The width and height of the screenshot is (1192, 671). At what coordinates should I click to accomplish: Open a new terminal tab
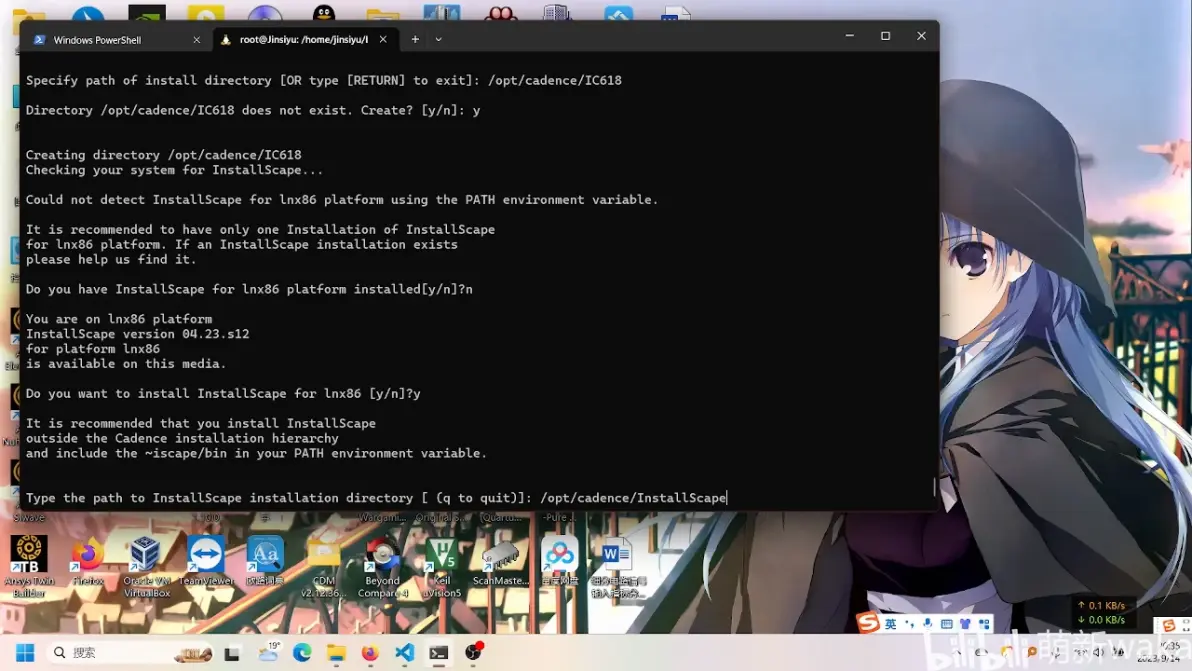pyautogui.click(x=415, y=40)
